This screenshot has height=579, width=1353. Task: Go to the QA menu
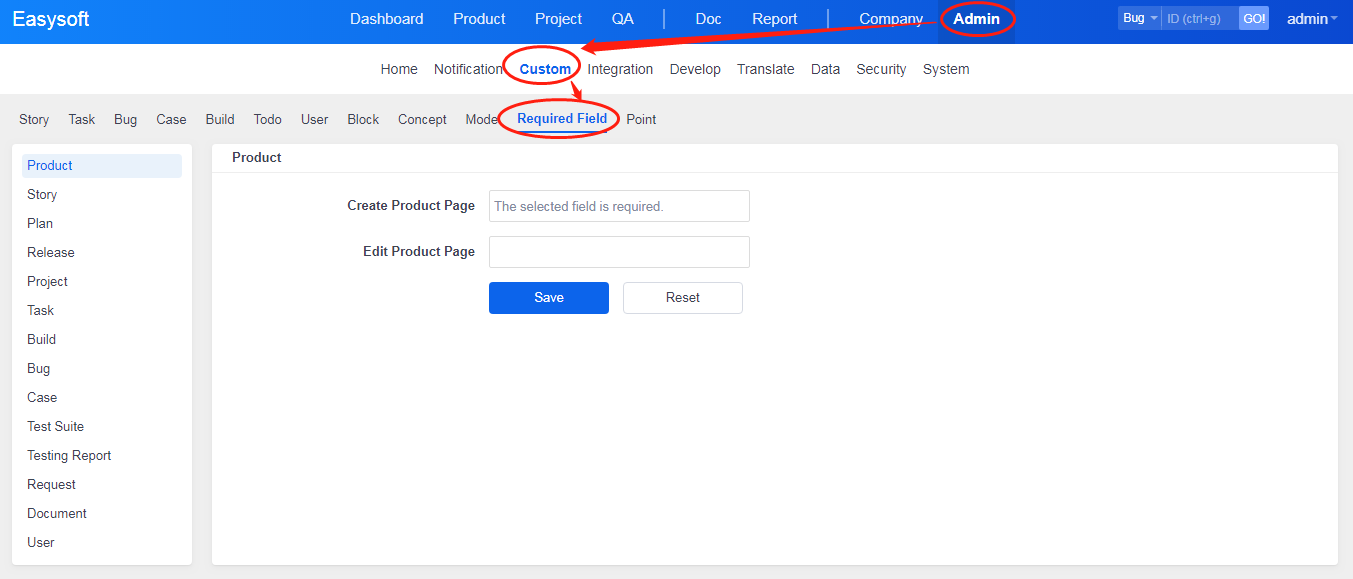(x=622, y=19)
